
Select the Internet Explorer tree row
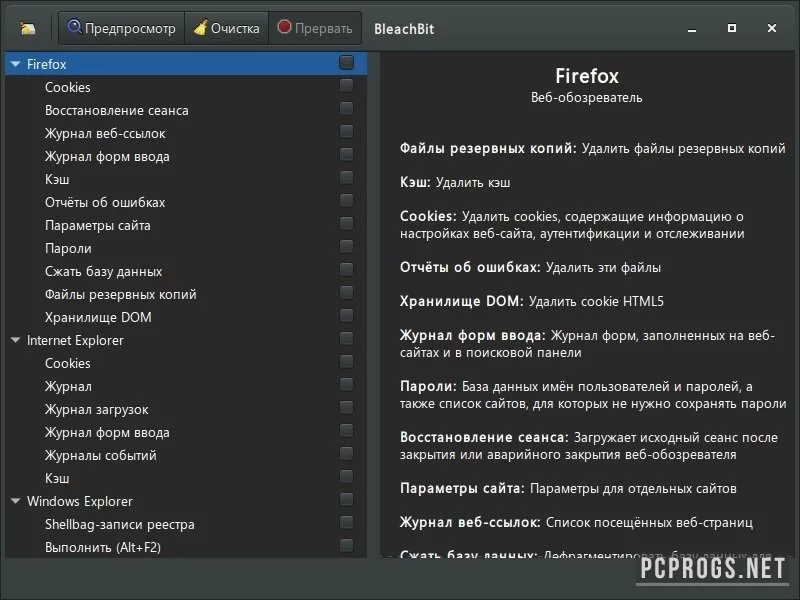coord(186,340)
